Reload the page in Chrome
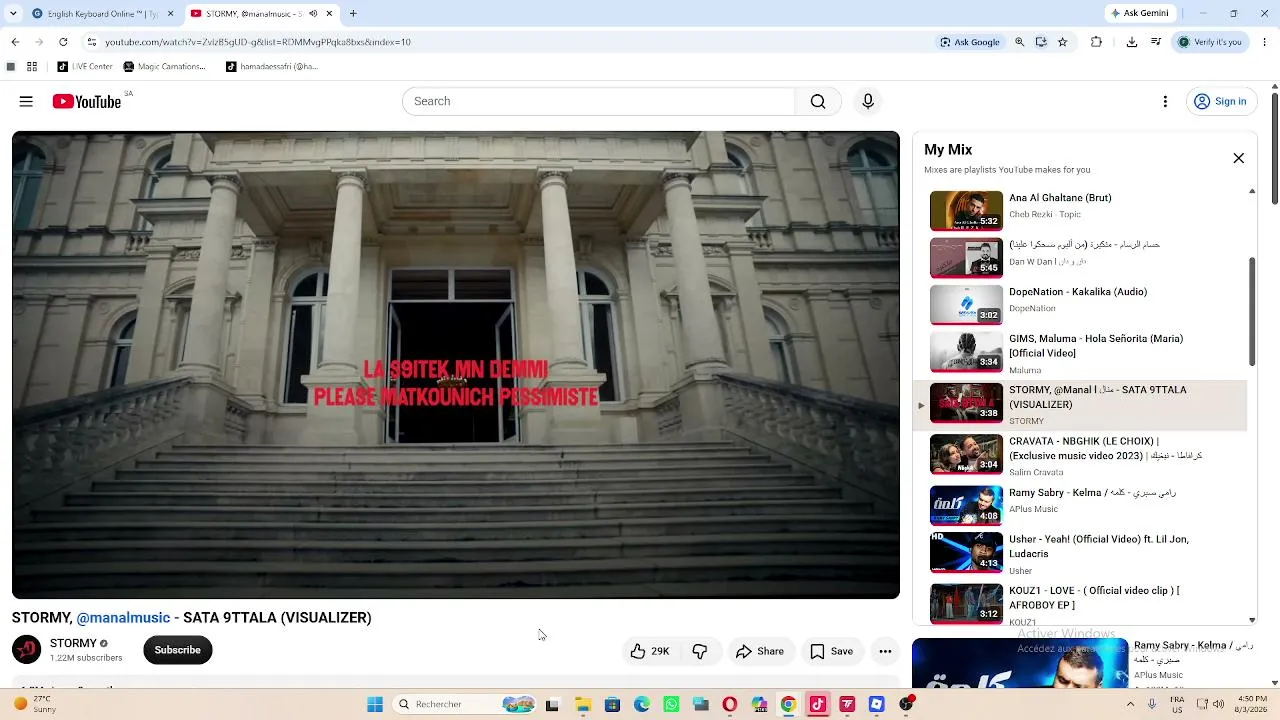Viewport: 1280px width, 720px height. pos(63,42)
